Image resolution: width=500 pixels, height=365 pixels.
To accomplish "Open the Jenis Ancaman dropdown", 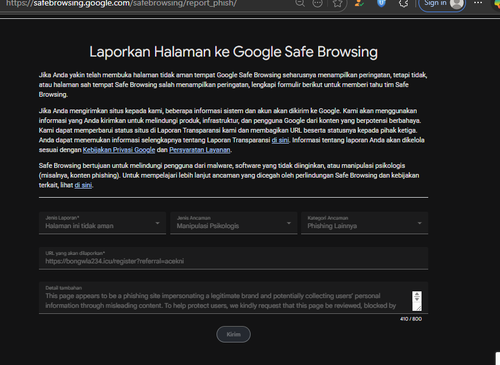I will 234,223.
